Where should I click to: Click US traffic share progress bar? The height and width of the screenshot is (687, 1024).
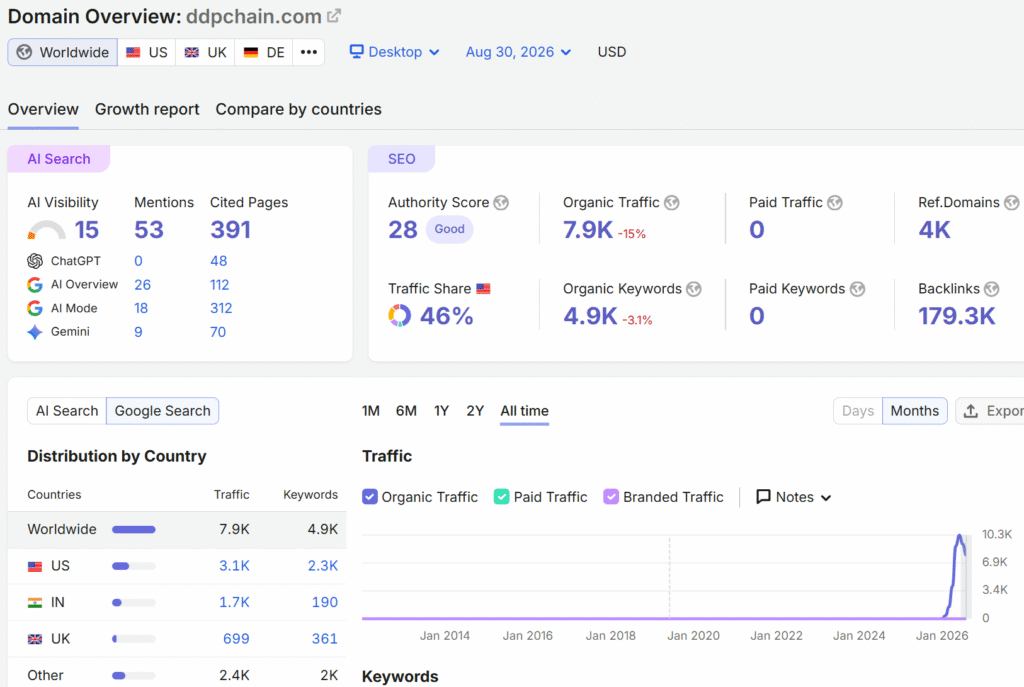point(134,566)
